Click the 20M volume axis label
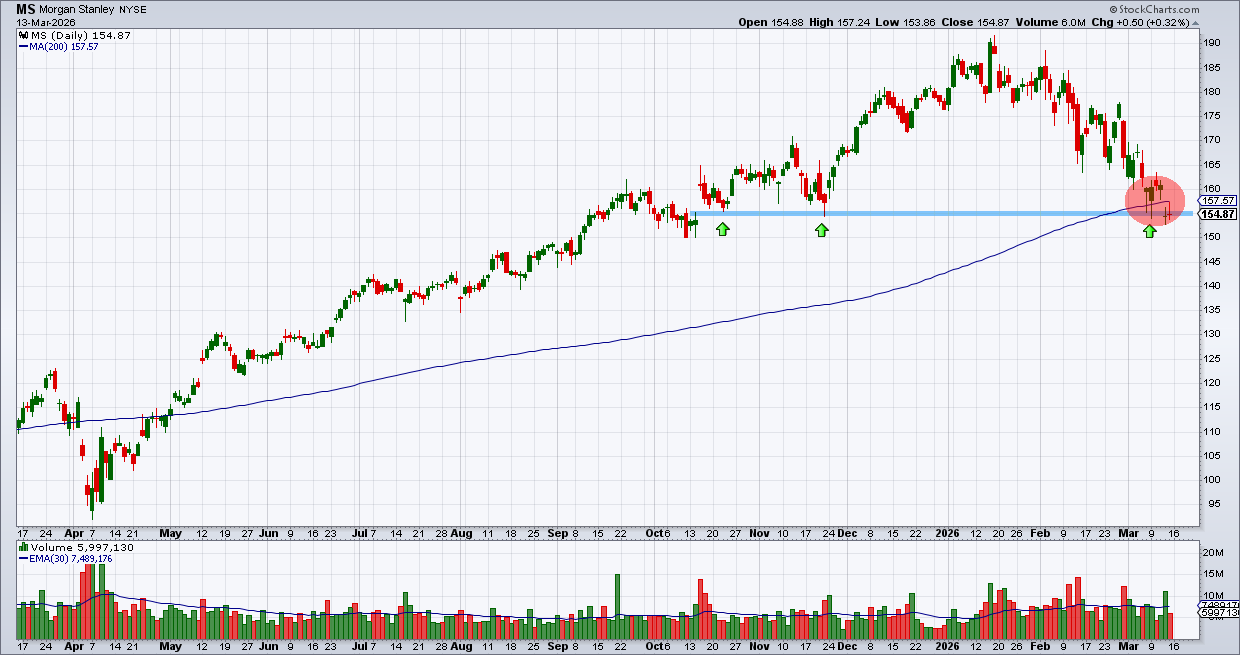This screenshot has width=1240, height=655. (1212, 553)
